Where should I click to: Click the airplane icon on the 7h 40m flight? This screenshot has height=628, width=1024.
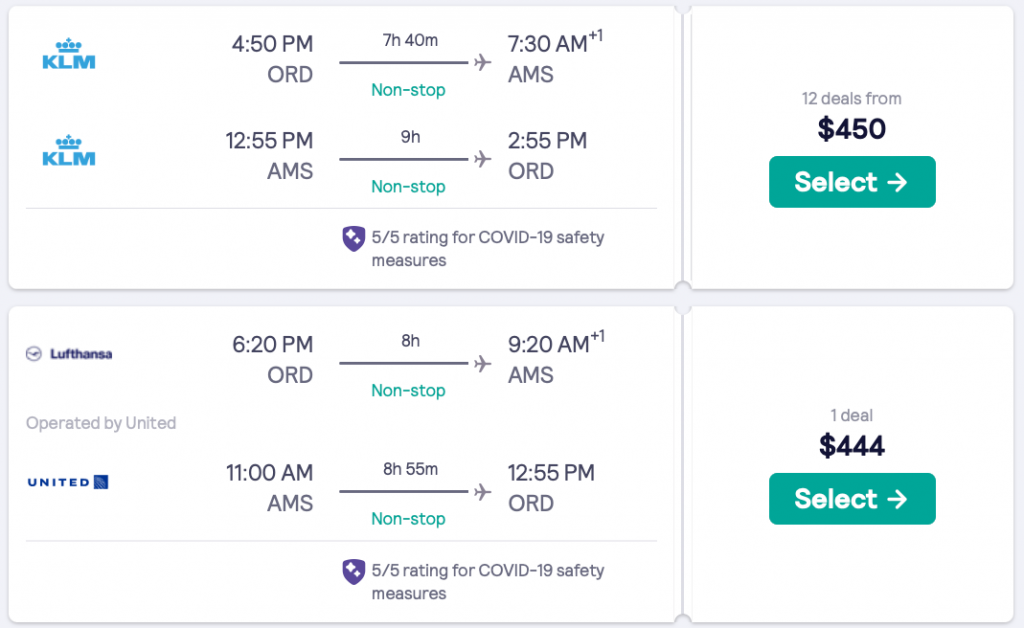484,63
